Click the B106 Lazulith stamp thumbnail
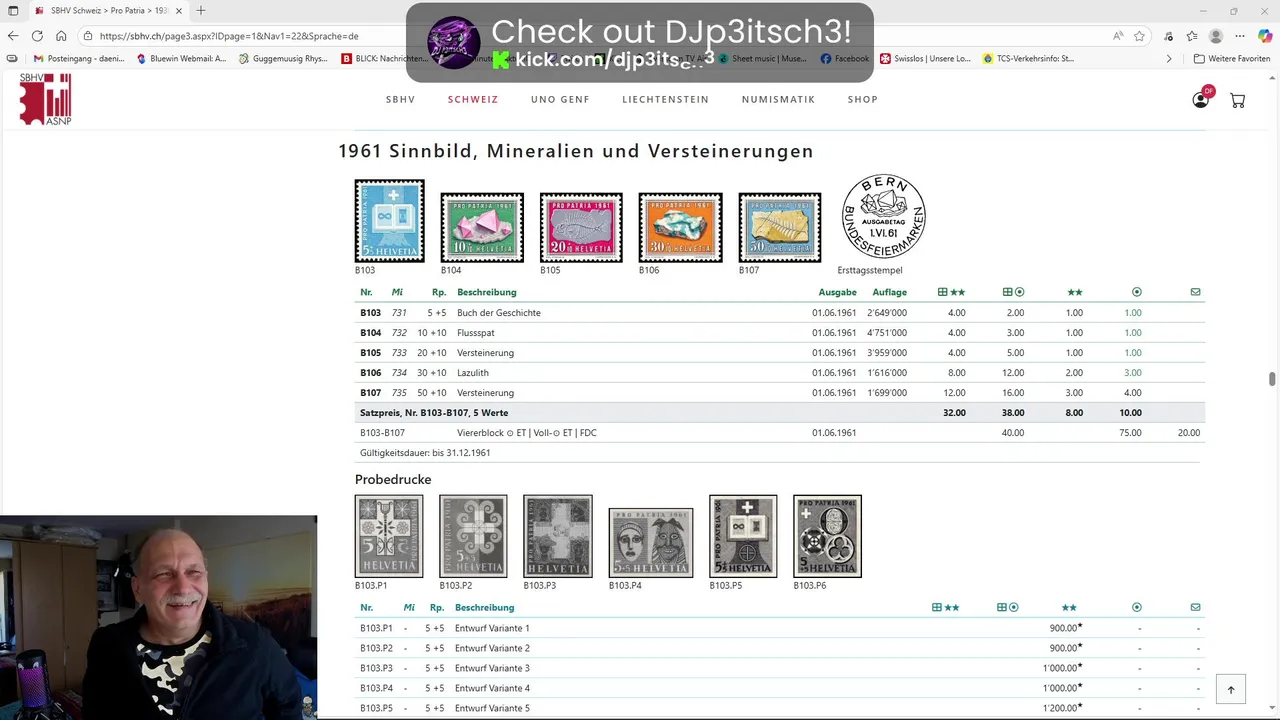 [x=680, y=227]
